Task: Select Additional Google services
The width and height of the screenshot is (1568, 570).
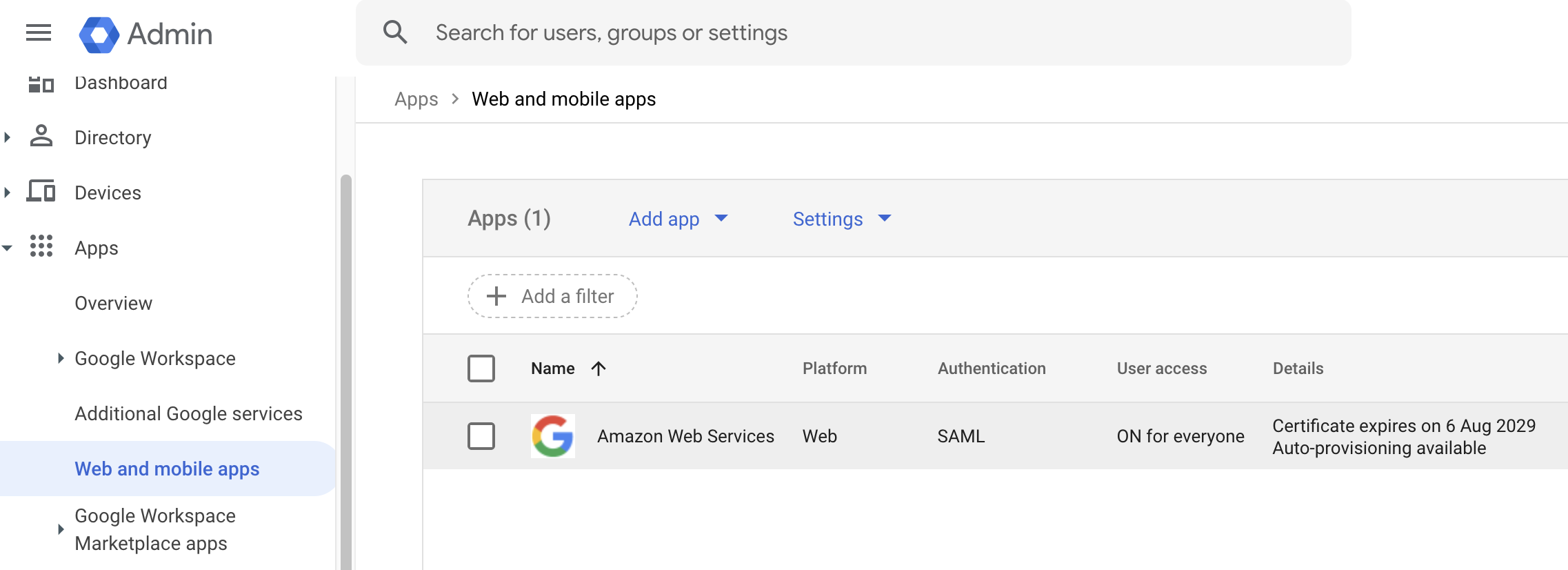Action: click(188, 413)
